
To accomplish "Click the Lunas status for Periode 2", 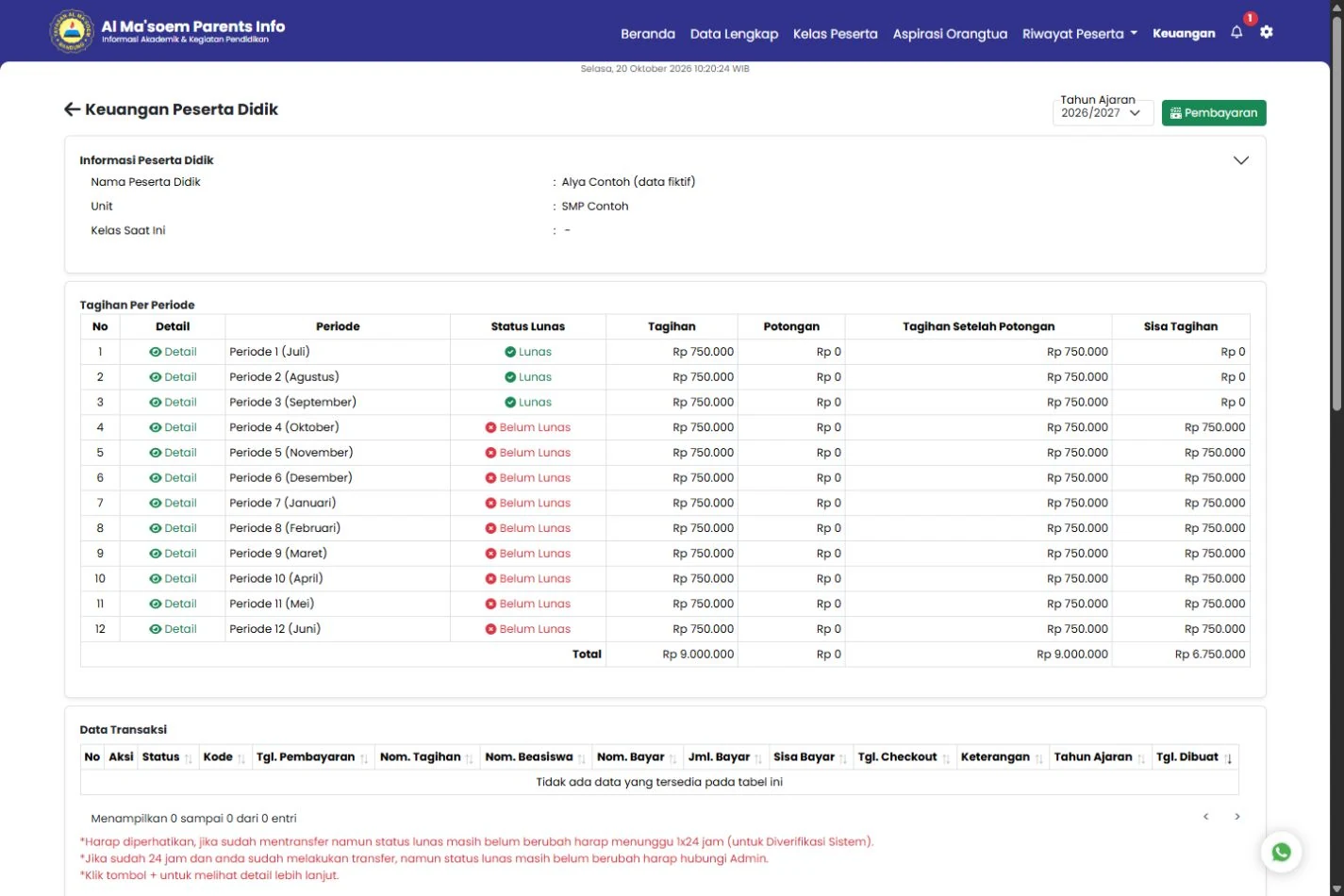I will tap(528, 377).
